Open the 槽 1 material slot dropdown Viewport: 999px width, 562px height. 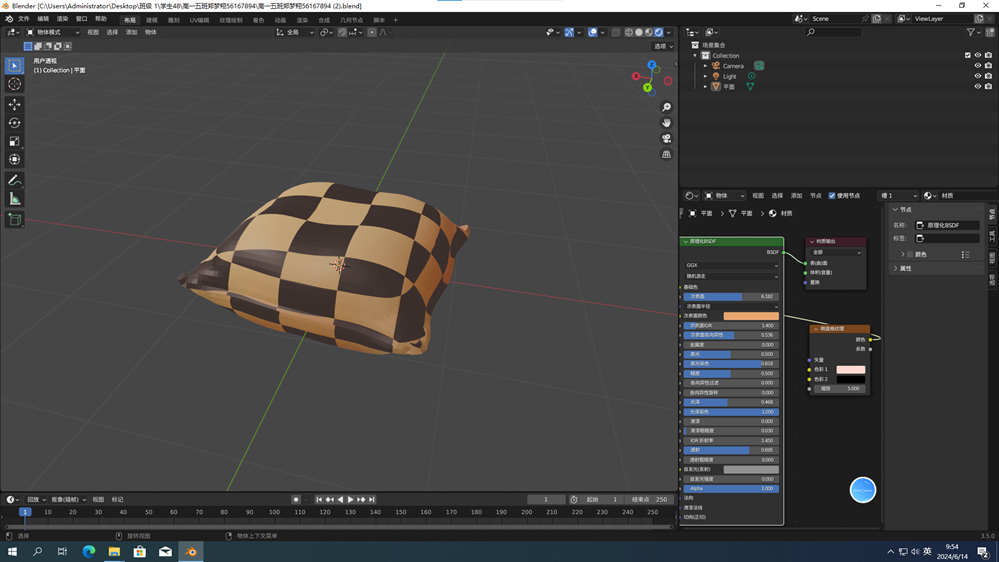click(x=898, y=196)
